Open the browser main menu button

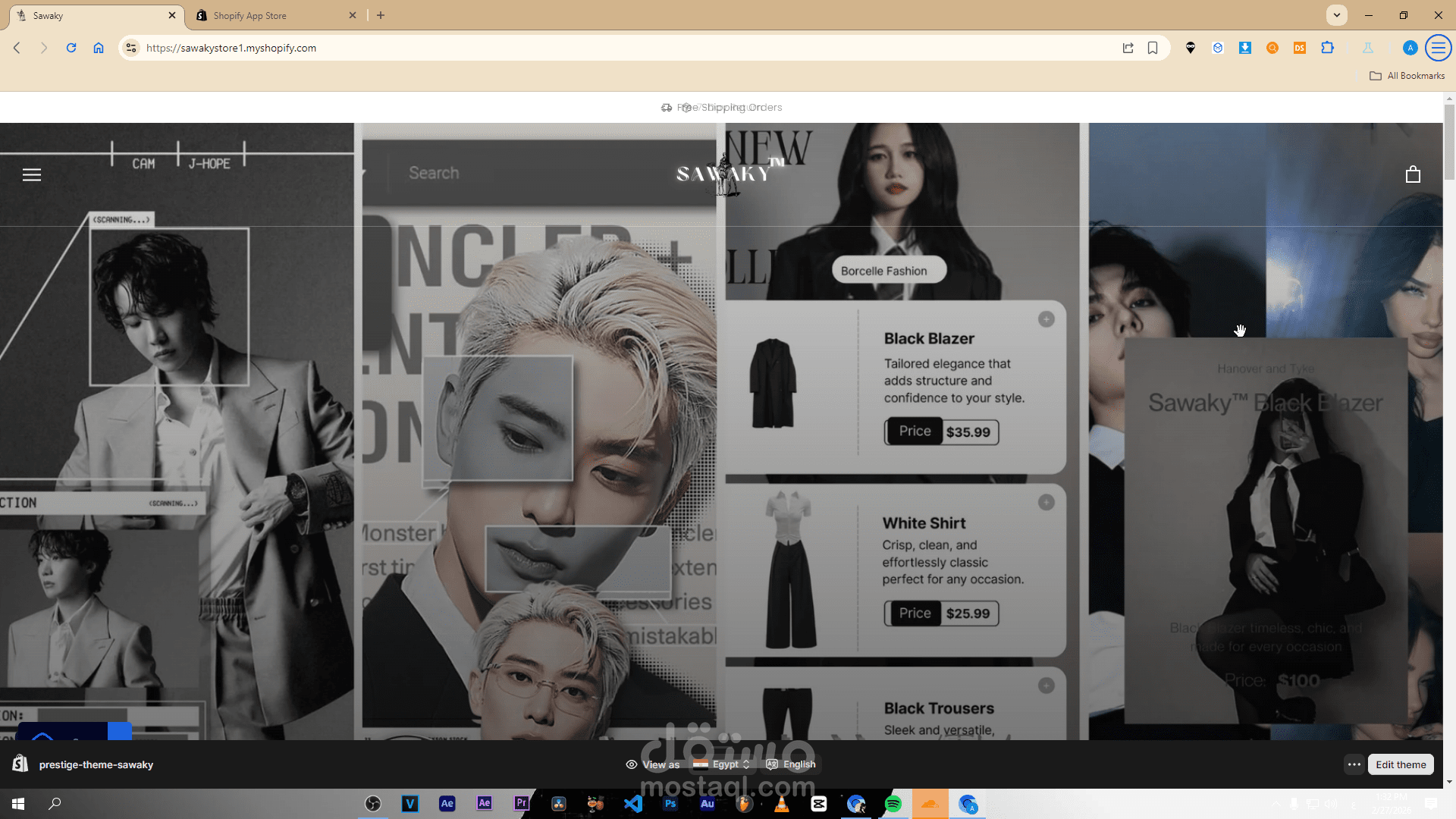[1438, 48]
